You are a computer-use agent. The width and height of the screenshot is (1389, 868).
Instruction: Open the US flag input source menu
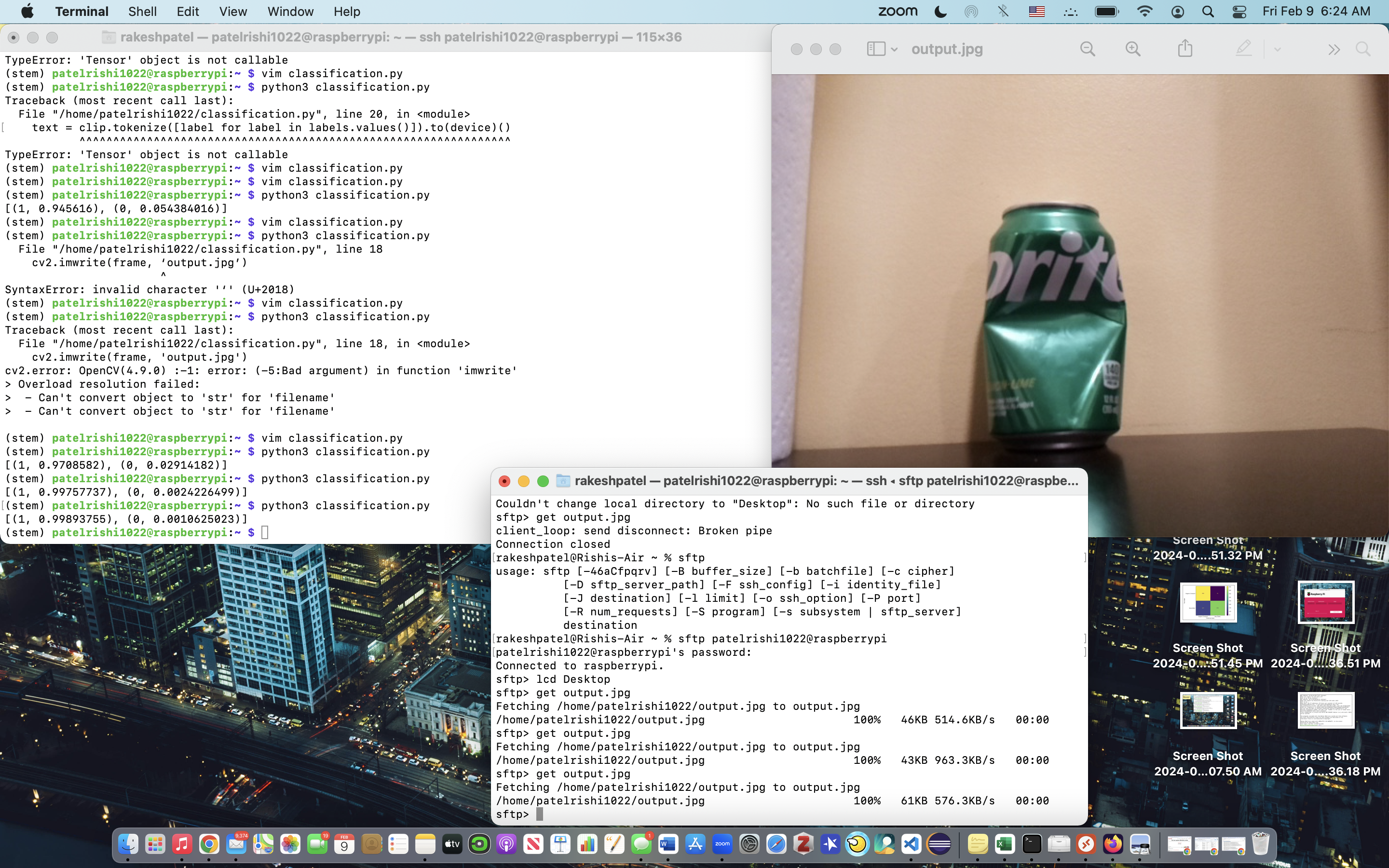pyautogui.click(x=1036, y=12)
